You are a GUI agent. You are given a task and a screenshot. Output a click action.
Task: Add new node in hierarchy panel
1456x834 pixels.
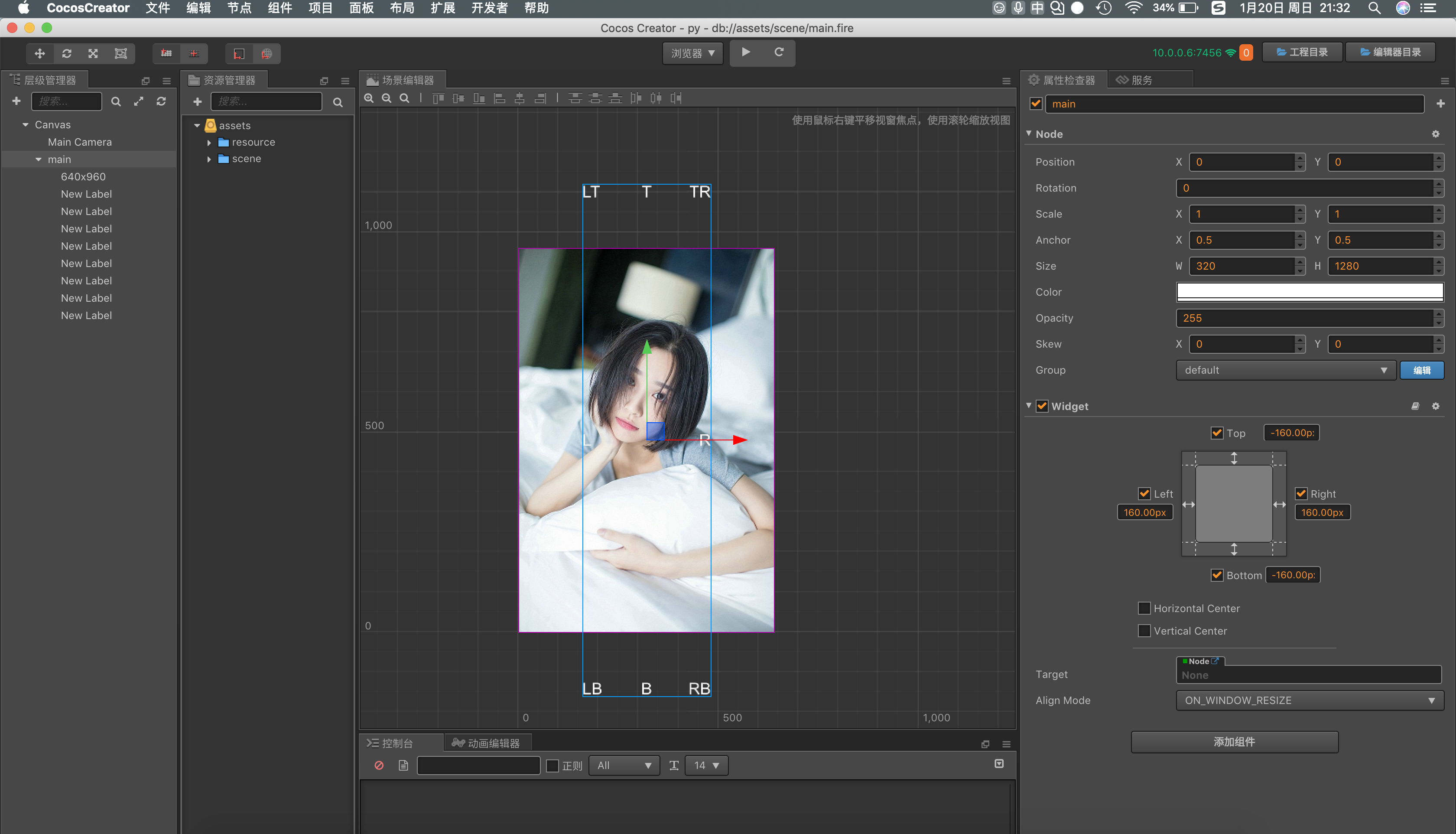point(16,101)
